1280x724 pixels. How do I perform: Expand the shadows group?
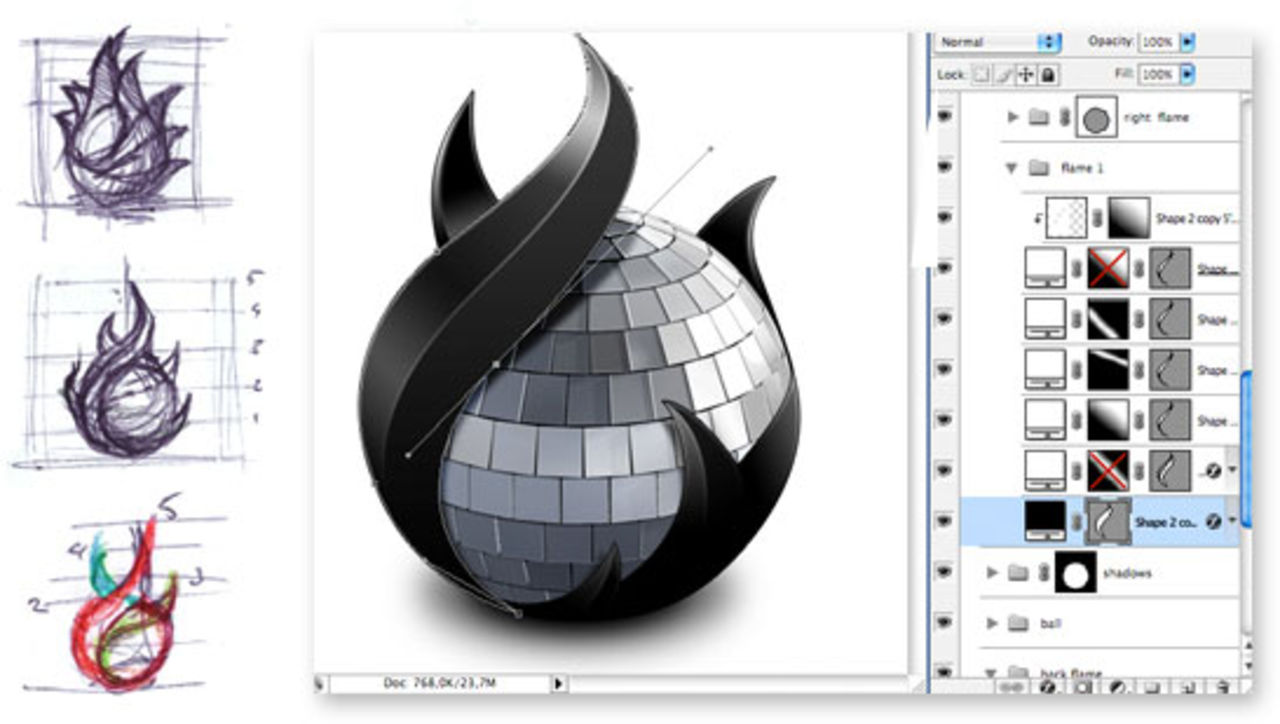(992, 573)
